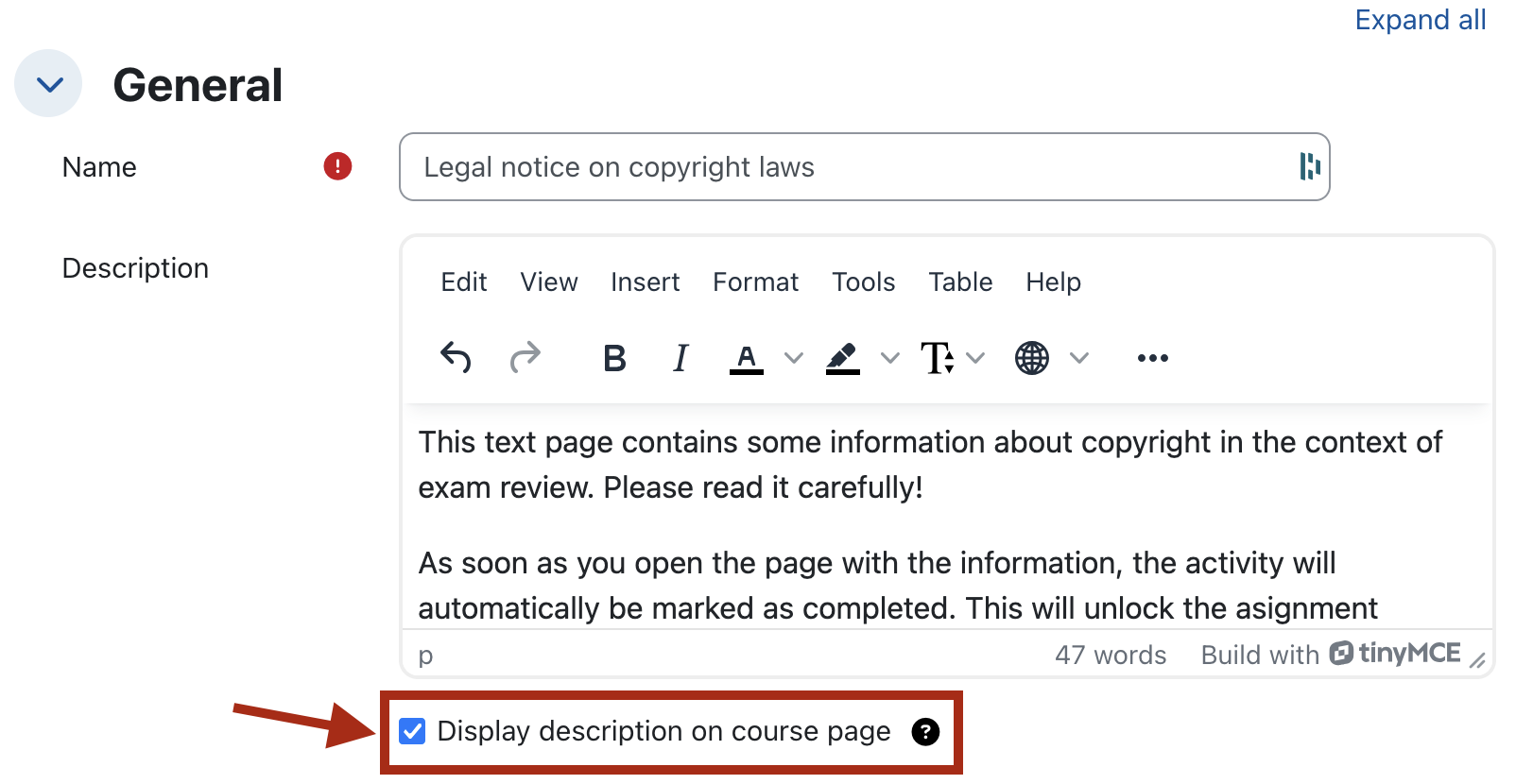Uncheck Display description on course page
Screen dimensions: 1516x784
tap(412, 732)
